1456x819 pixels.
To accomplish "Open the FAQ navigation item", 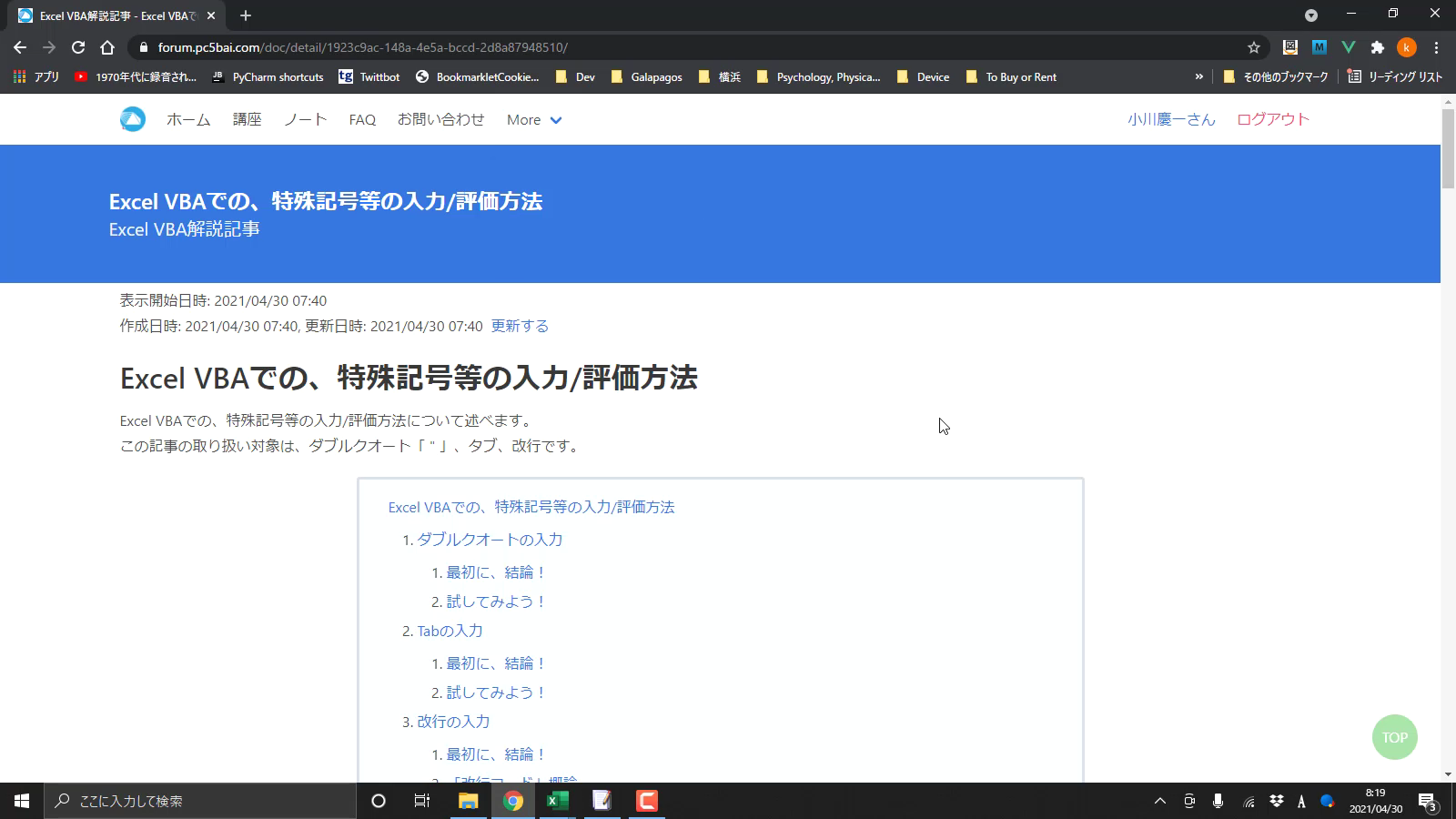I will point(362,120).
